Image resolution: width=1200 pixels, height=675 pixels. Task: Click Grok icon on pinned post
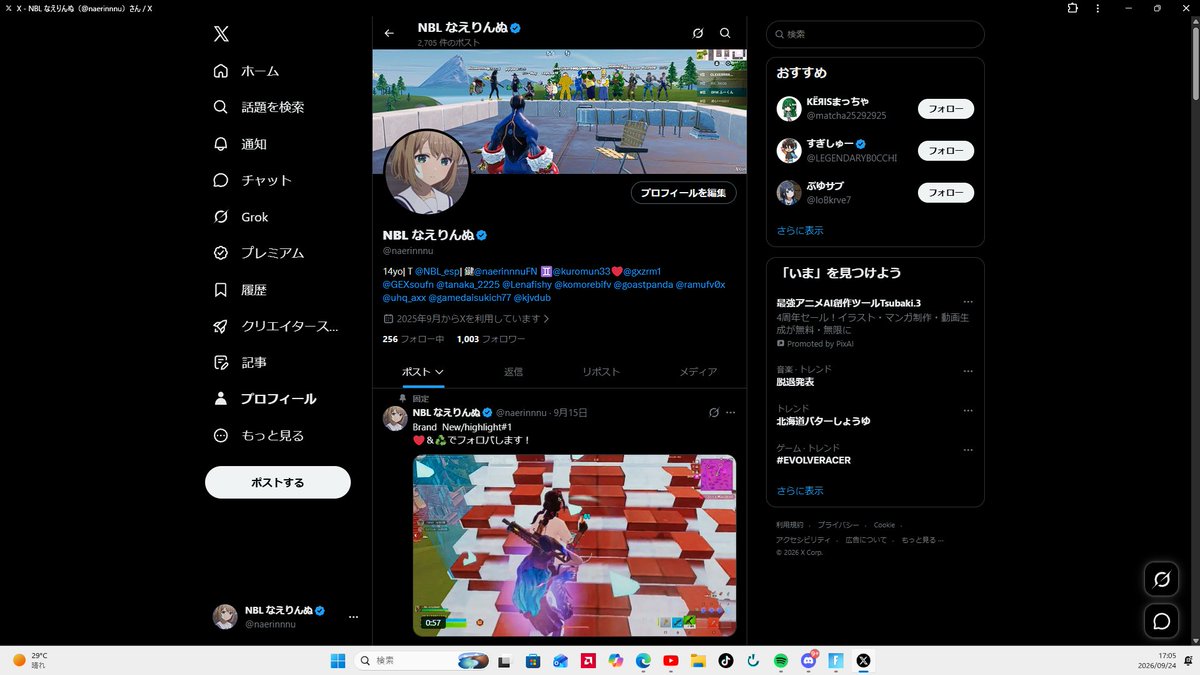714,412
